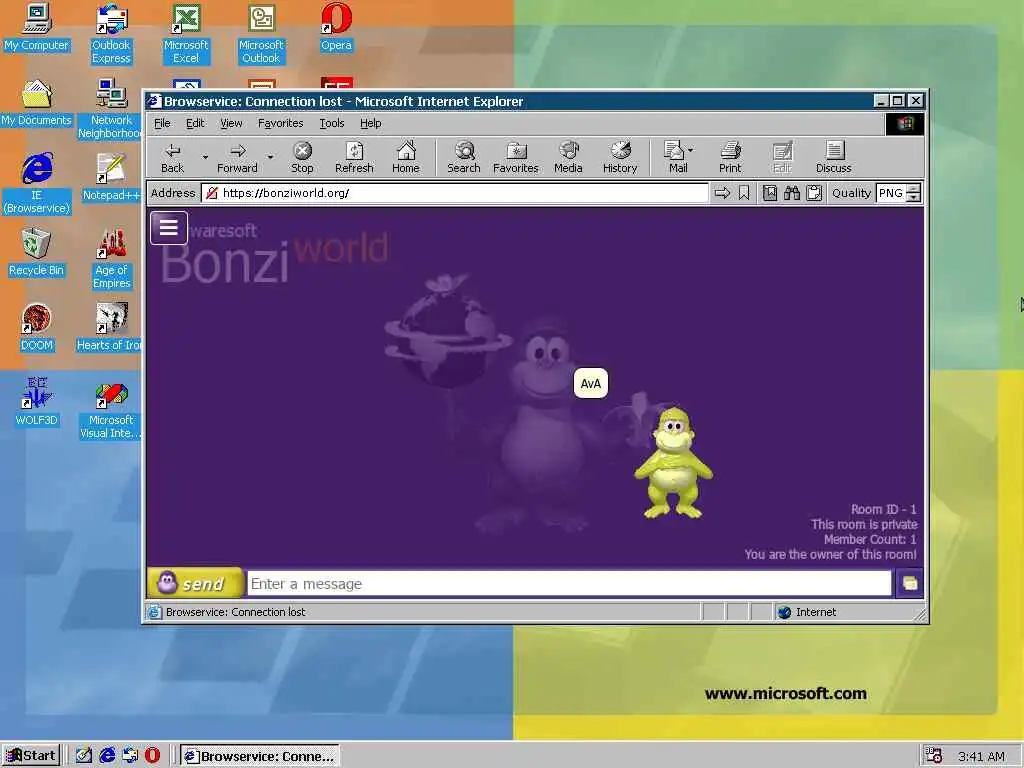Click the Discuss toolbar icon
1024x768 pixels.
(x=833, y=157)
